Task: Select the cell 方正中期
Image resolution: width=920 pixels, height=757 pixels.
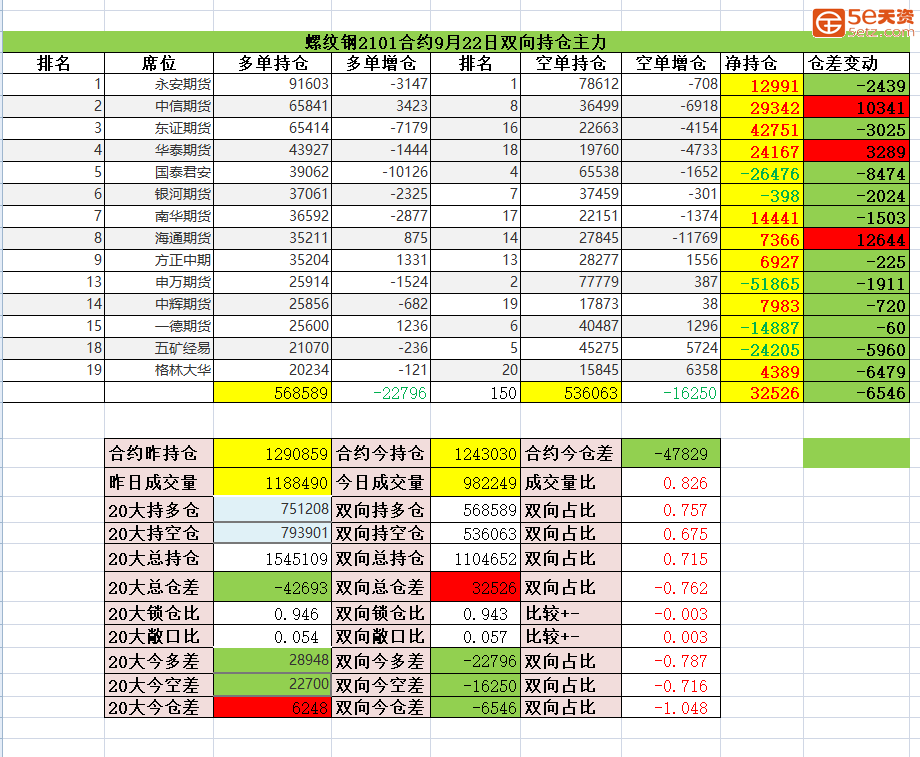Action: (x=159, y=261)
